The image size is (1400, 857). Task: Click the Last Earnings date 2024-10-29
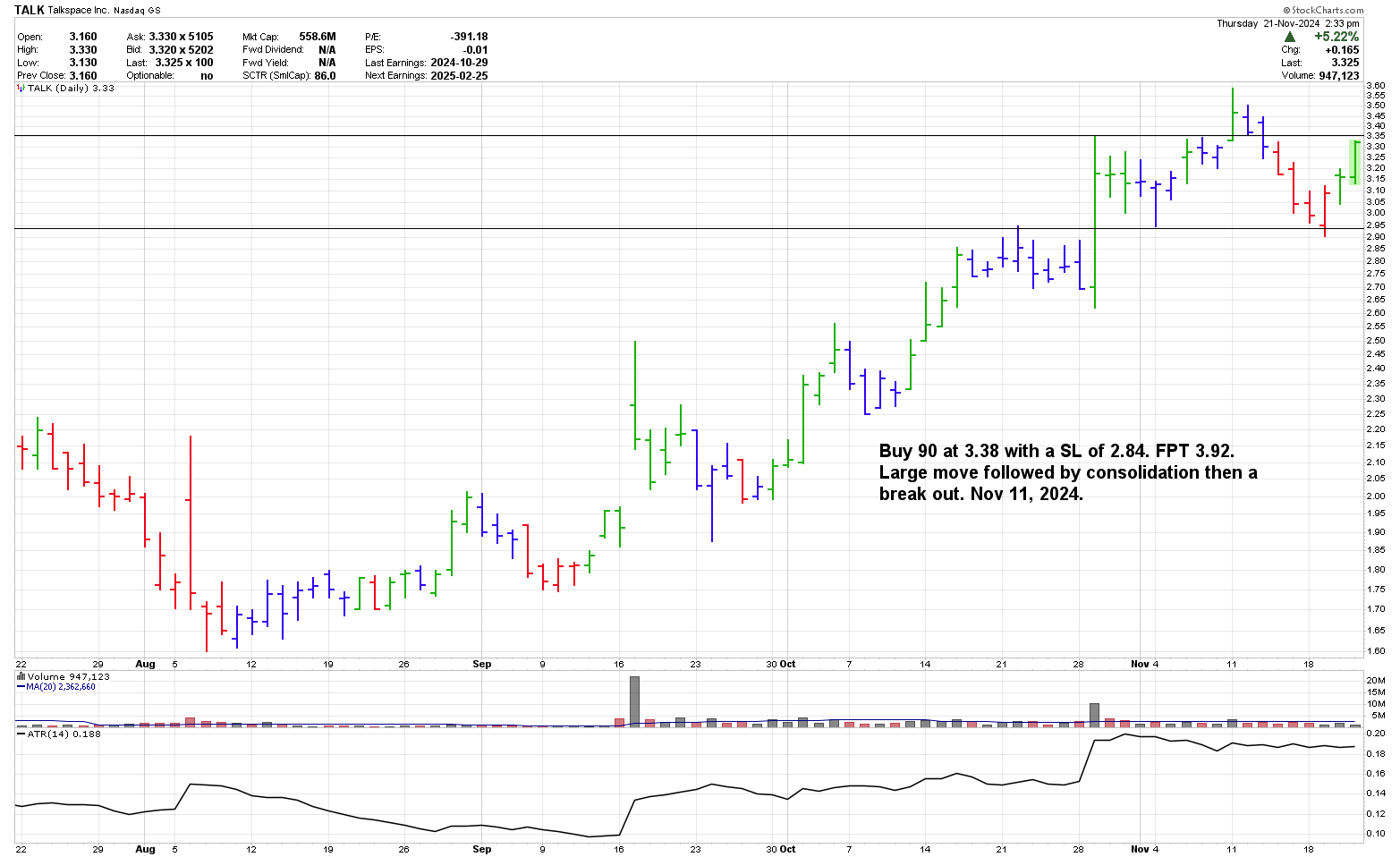click(459, 63)
